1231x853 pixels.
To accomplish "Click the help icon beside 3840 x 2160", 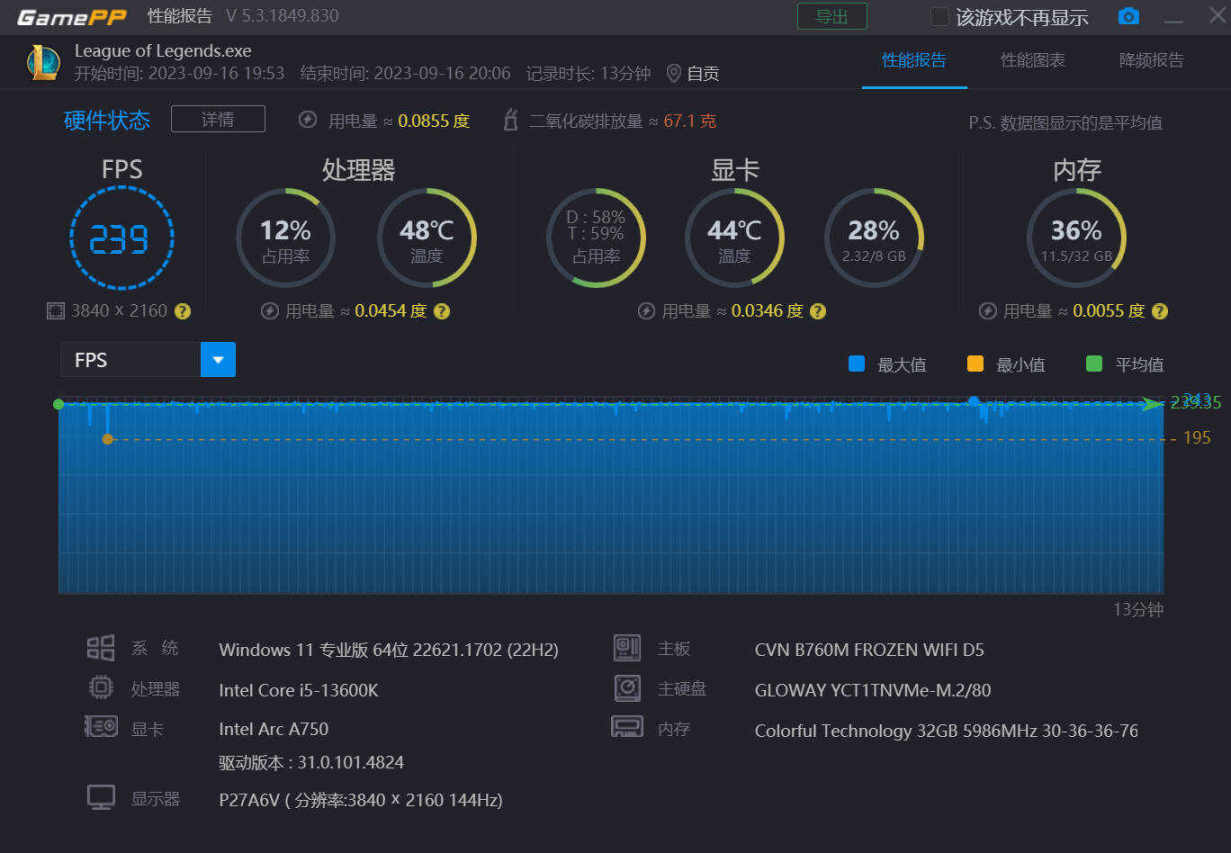I will pyautogui.click(x=182, y=311).
